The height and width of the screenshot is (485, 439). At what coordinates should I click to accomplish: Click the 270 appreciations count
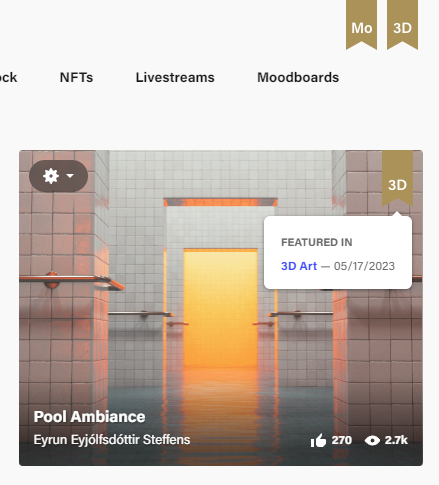point(342,440)
